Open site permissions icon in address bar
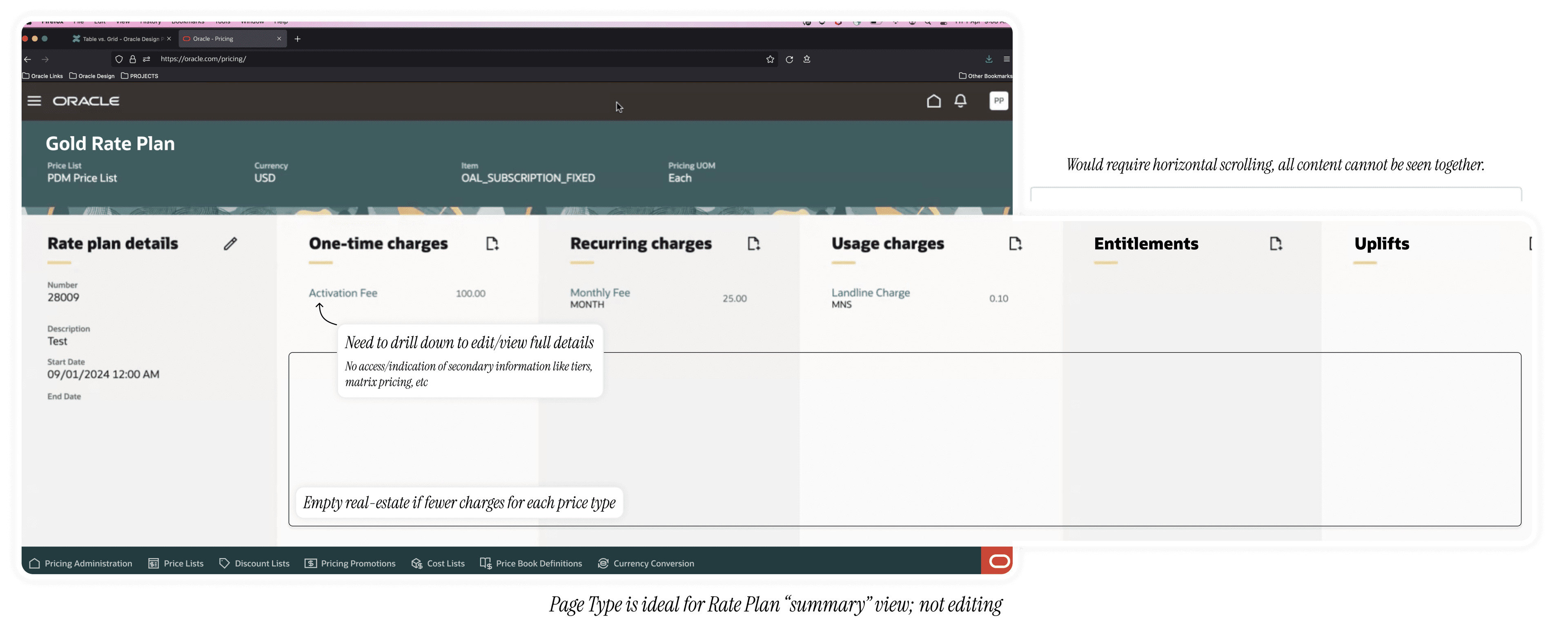 (x=147, y=59)
